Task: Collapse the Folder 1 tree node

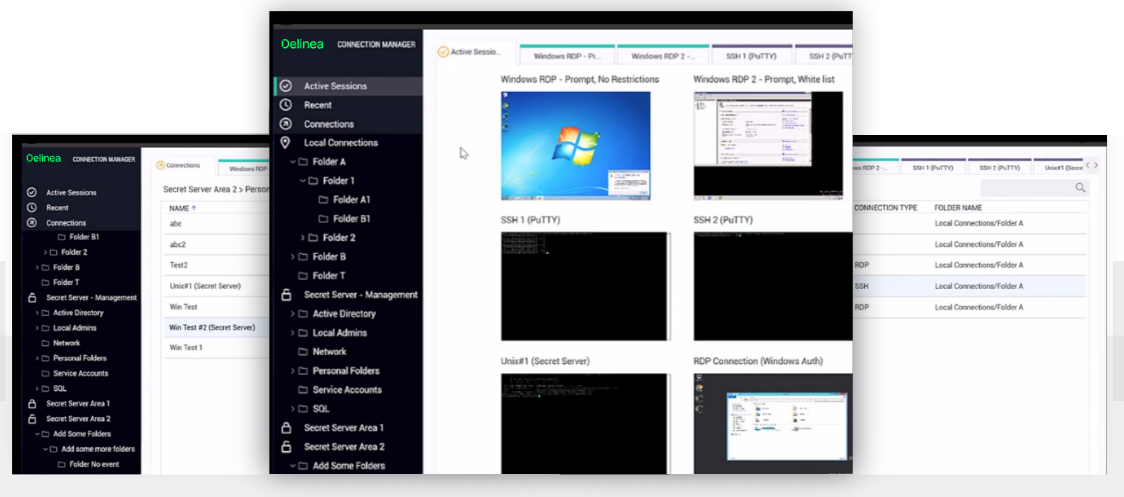Action: 302,181
